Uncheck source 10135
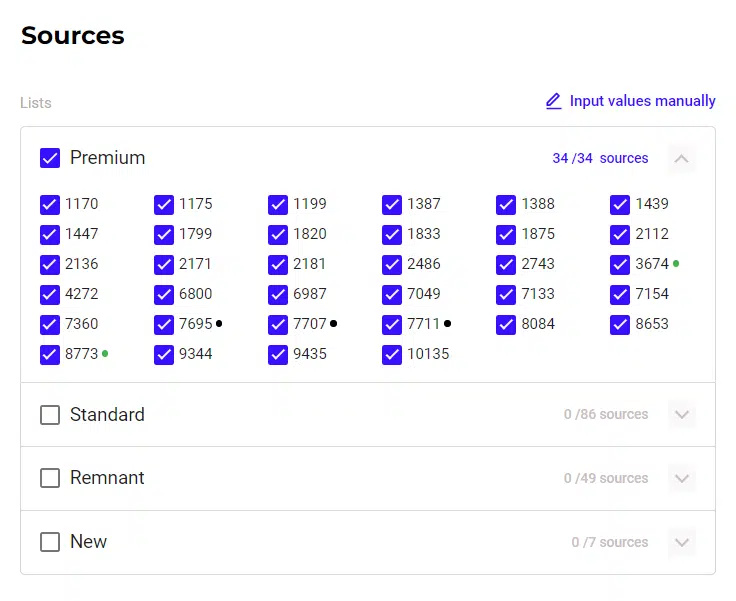Screen dimensions: 736x601 click(x=392, y=354)
